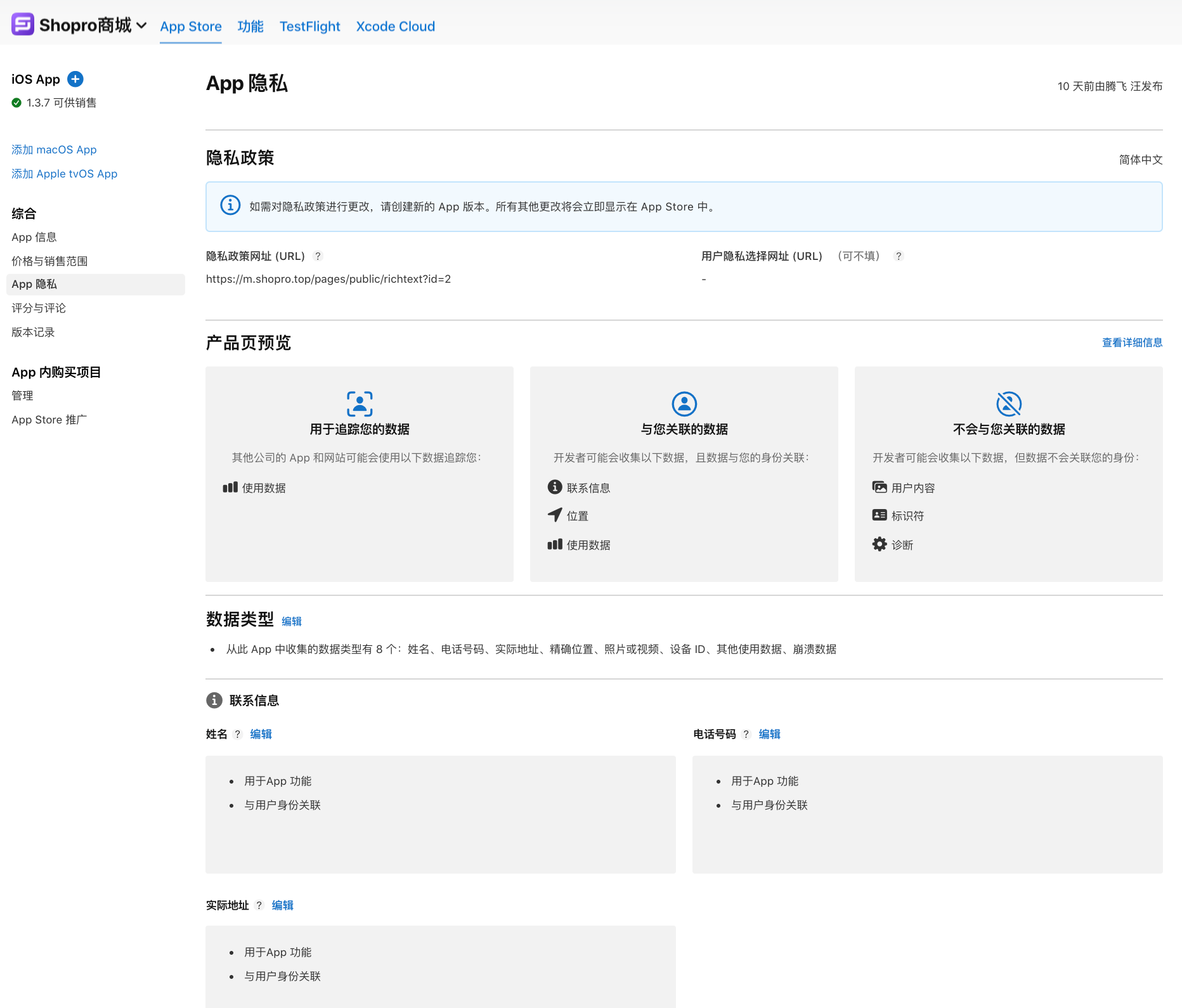Screen dimensions: 1182x1008
Task: Click the green available-for-sale status icon
Action: 16,103
